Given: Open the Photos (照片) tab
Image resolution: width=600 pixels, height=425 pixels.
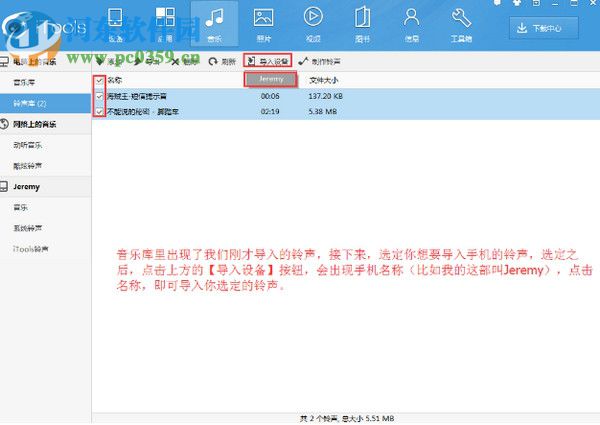Looking at the screenshot, I should pyautogui.click(x=264, y=25).
